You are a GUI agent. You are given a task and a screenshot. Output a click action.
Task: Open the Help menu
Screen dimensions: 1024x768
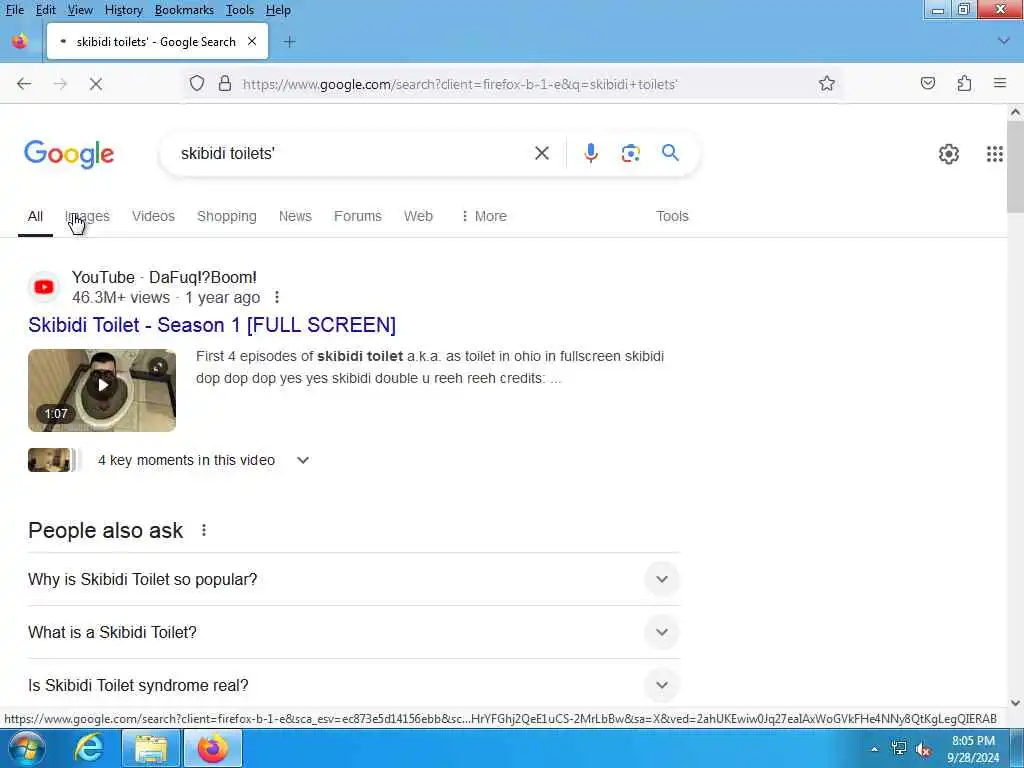278,10
